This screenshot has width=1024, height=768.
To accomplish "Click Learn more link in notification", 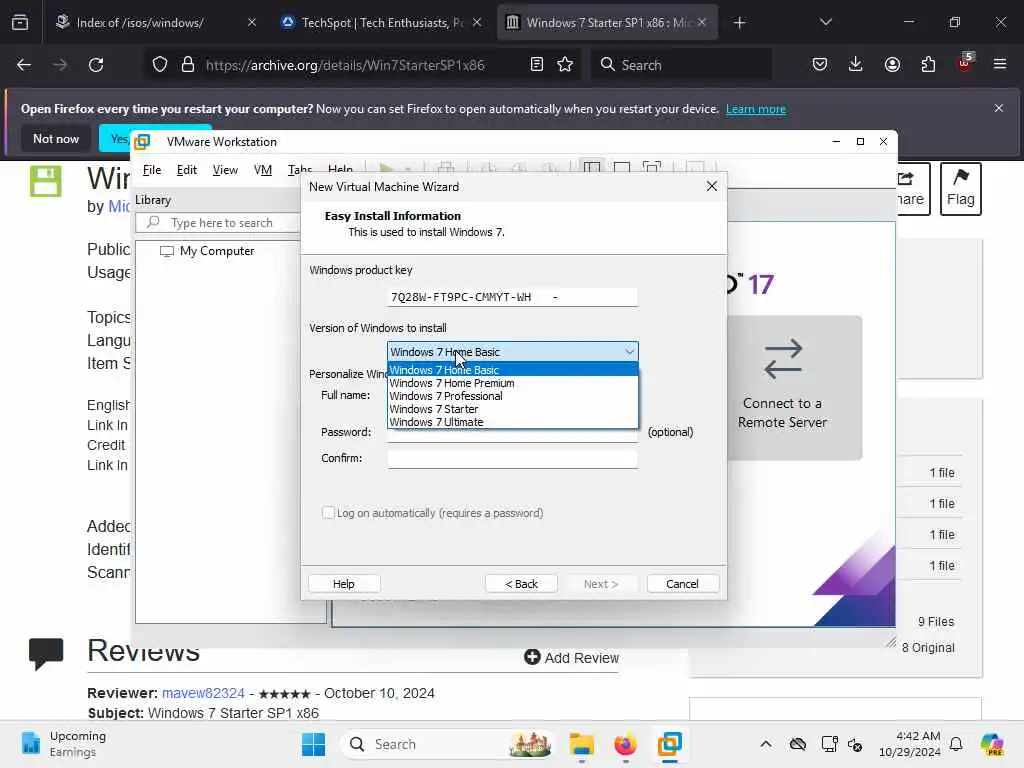I will pyautogui.click(x=756, y=109).
